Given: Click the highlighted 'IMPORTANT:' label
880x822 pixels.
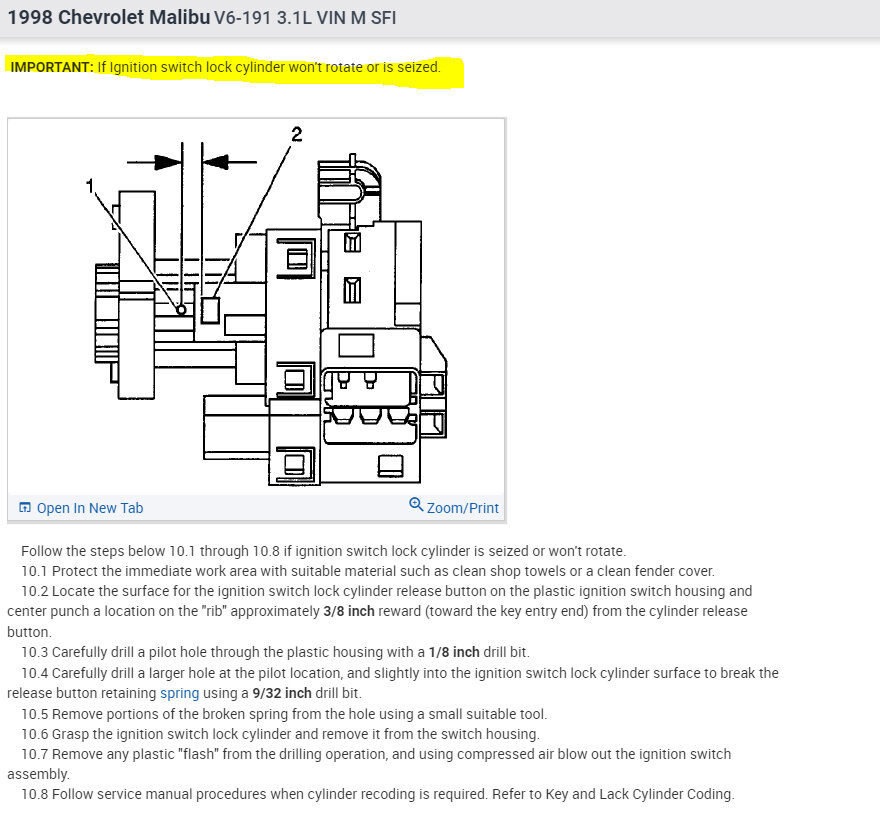Looking at the screenshot, I should pyautogui.click(x=52, y=67).
